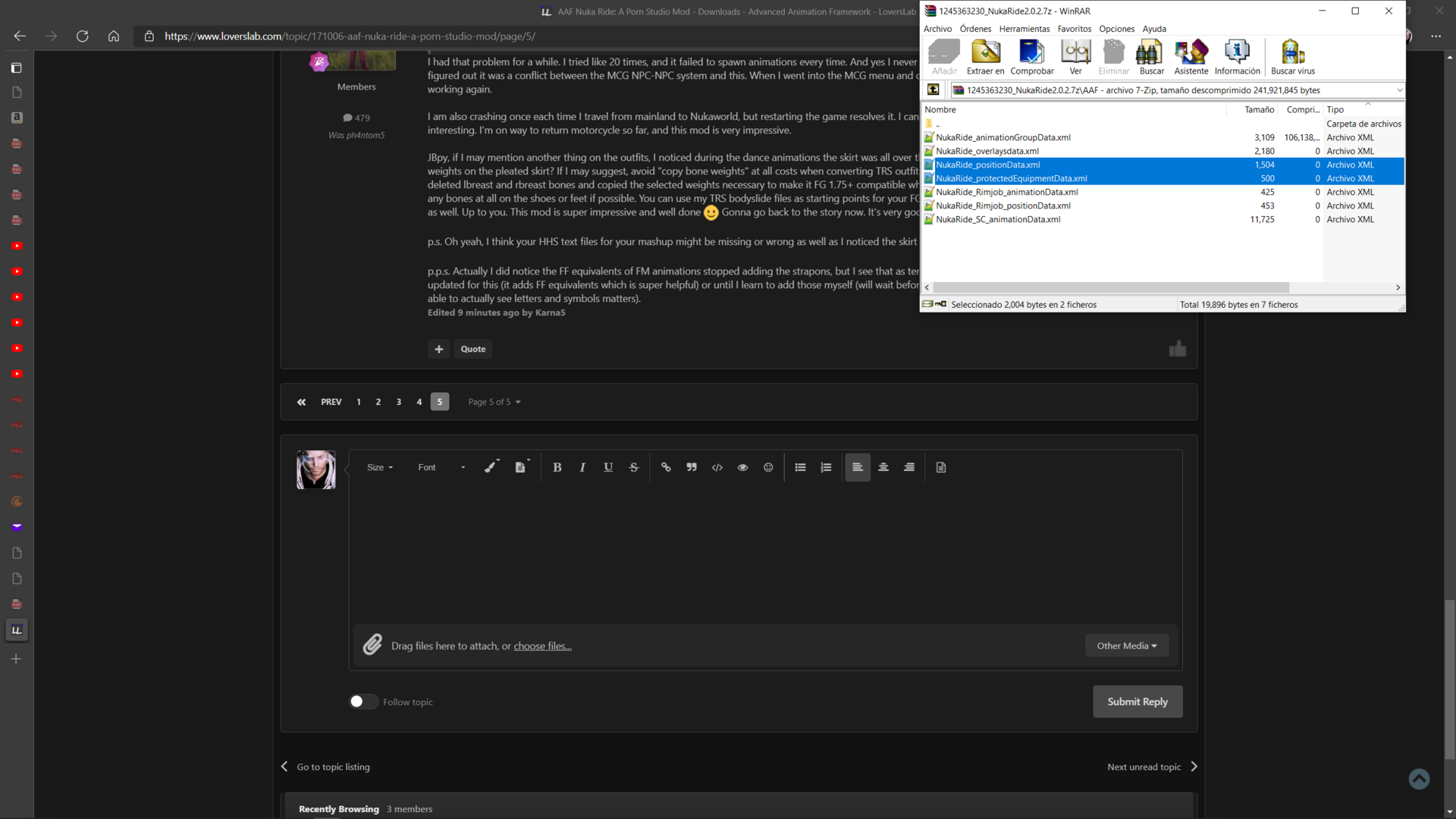Screen dimensions: 1456x819
Task: Click the Quote button on post
Action: pos(473,349)
